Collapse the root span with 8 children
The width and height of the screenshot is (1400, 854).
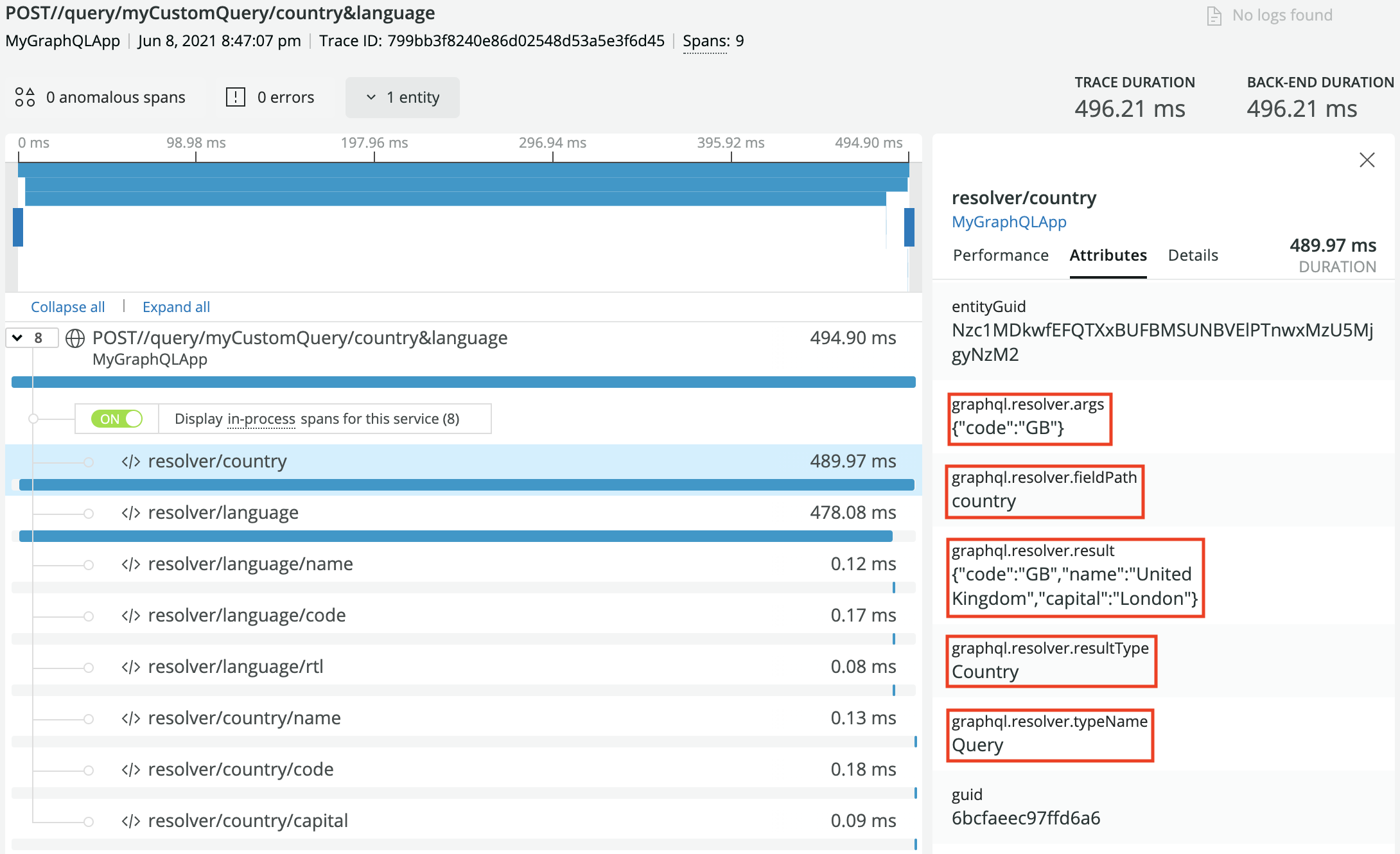18,338
